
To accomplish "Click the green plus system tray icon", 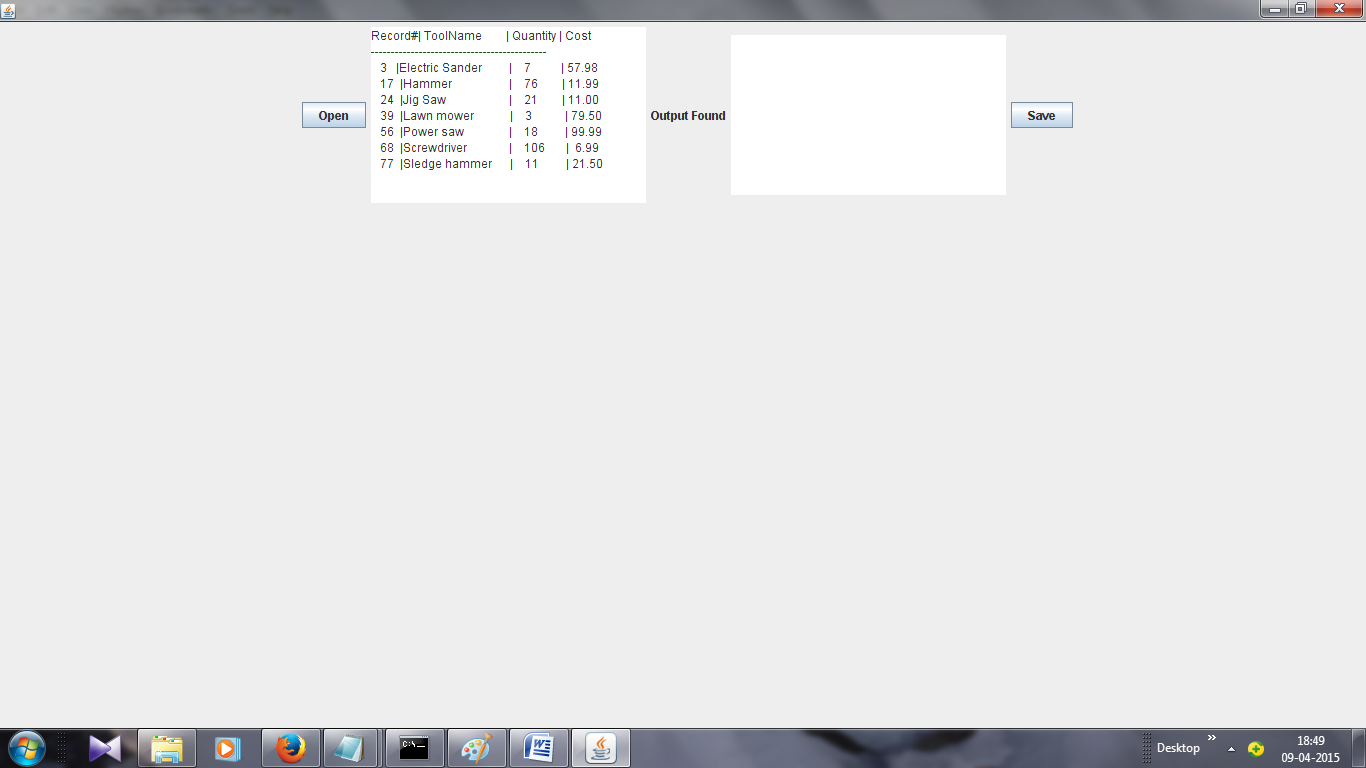I will [x=1256, y=749].
